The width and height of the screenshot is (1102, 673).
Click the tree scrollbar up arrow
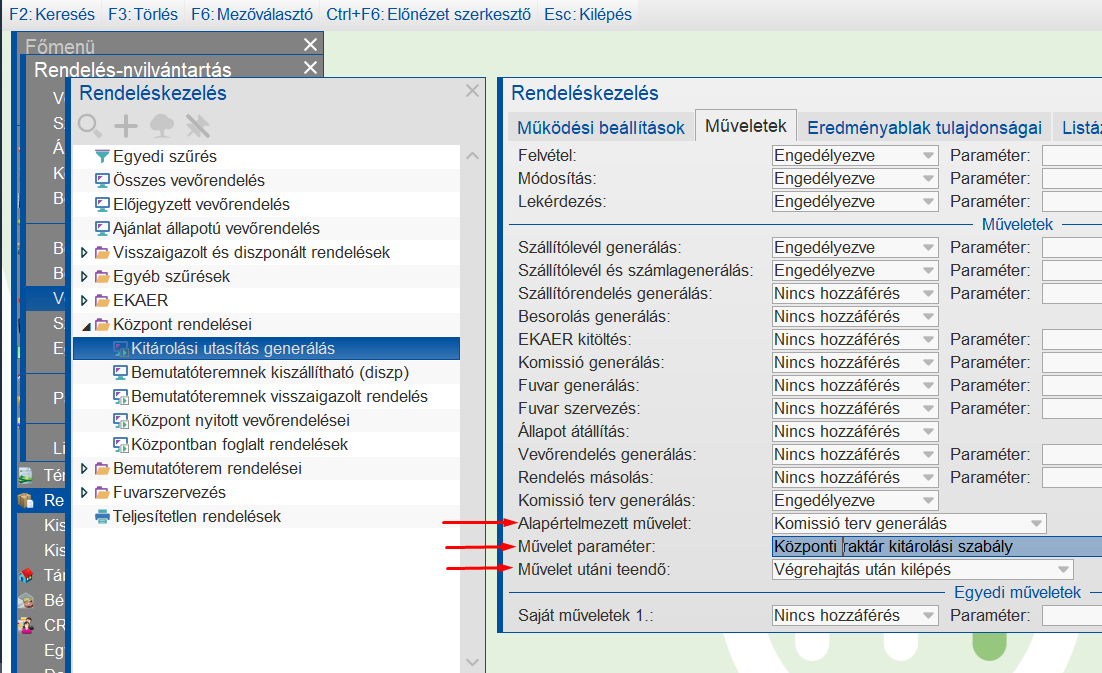pos(472,156)
